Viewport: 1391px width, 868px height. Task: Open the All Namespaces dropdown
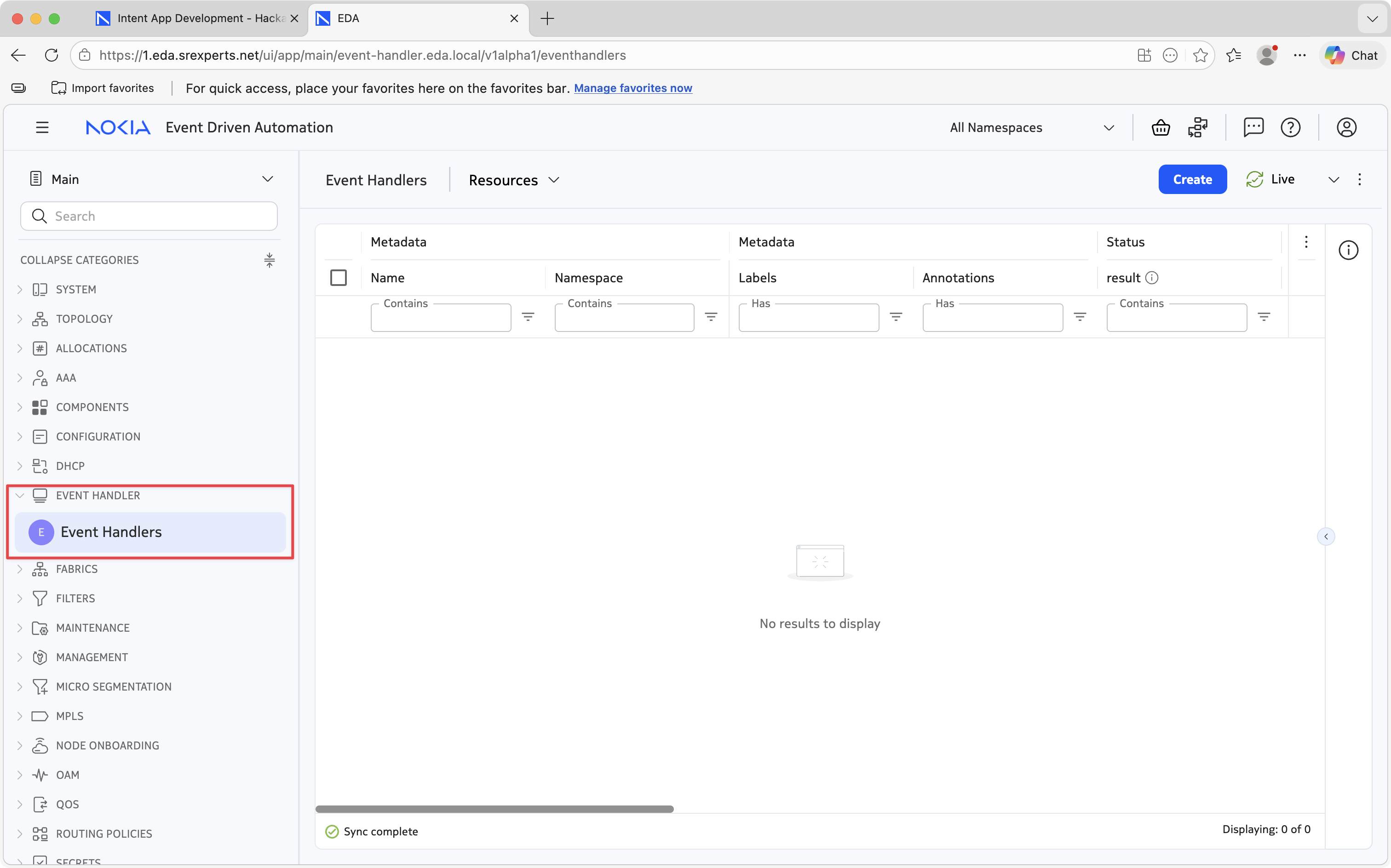pyautogui.click(x=1032, y=127)
